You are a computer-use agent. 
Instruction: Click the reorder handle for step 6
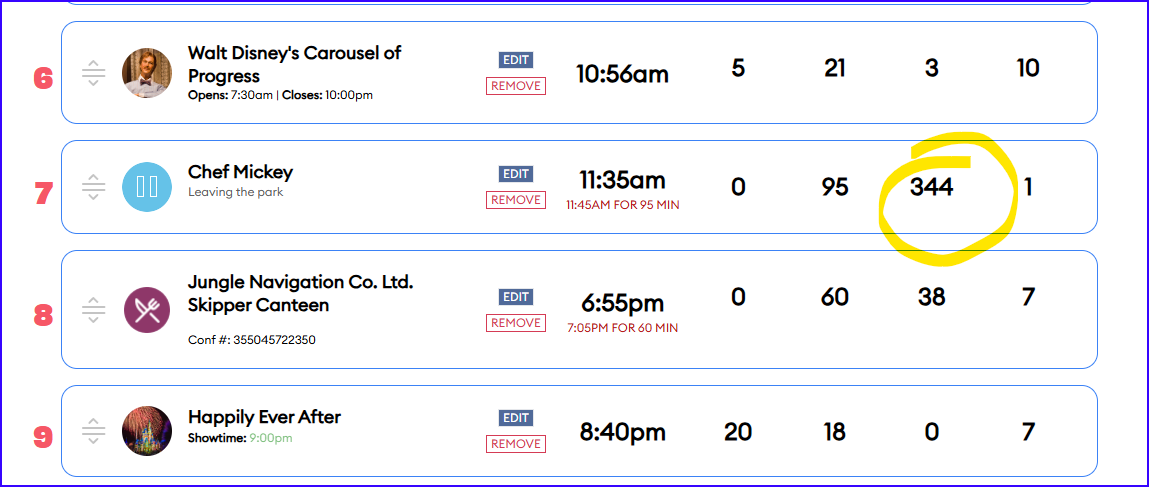[x=93, y=74]
